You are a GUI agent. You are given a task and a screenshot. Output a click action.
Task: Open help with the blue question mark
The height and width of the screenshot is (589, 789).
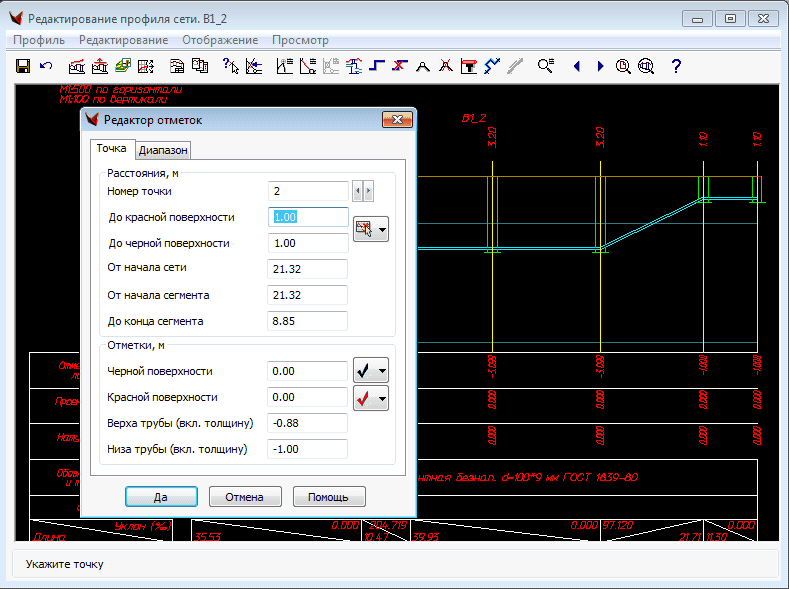pyautogui.click(x=676, y=67)
